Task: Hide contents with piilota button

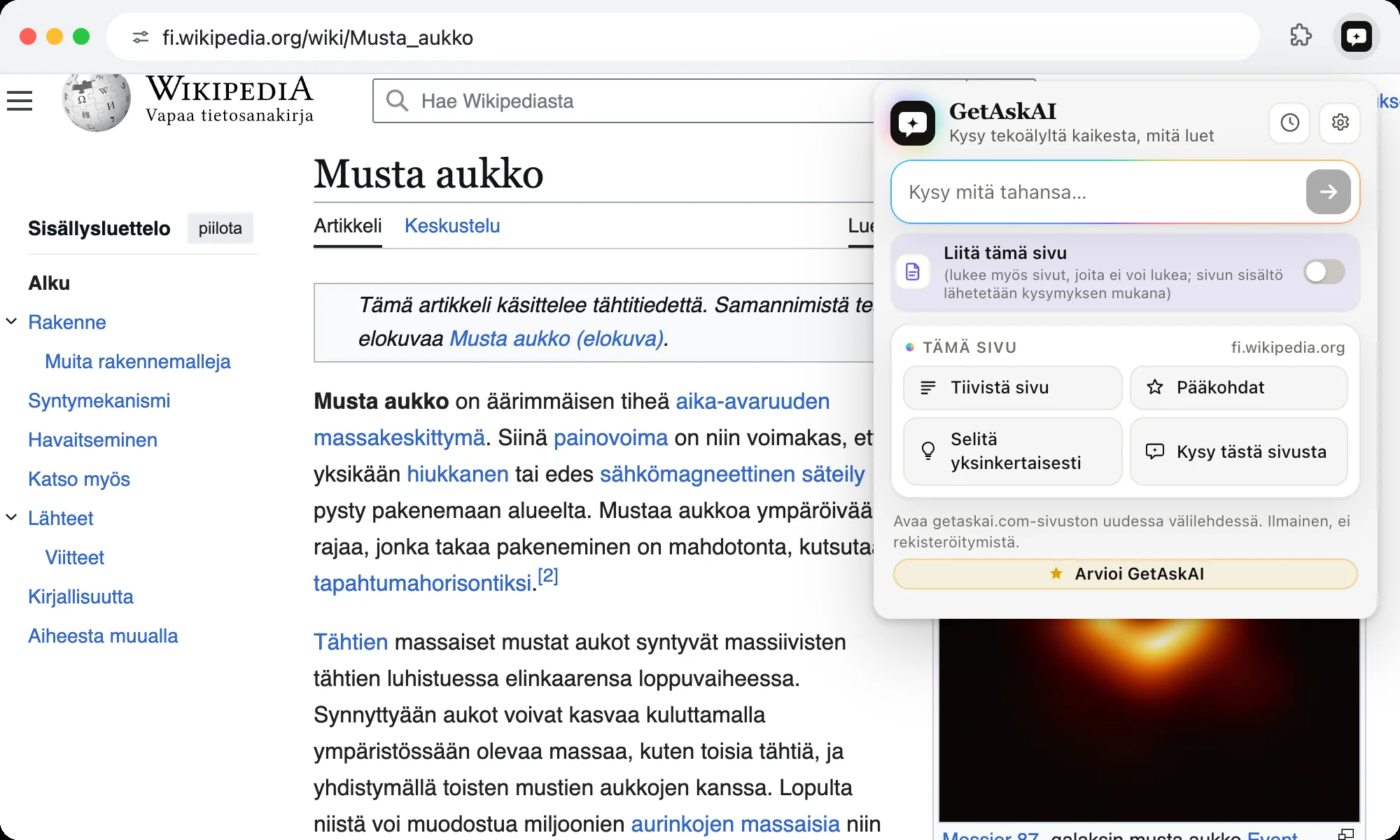Action: pyautogui.click(x=220, y=228)
